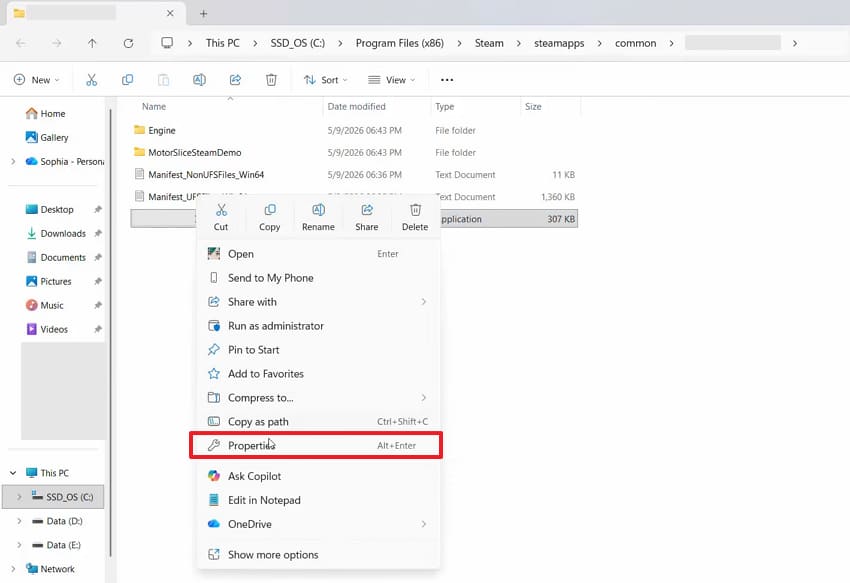The width and height of the screenshot is (850, 583).
Task: Choose Ask Copilot
Action: click(x=318, y=476)
